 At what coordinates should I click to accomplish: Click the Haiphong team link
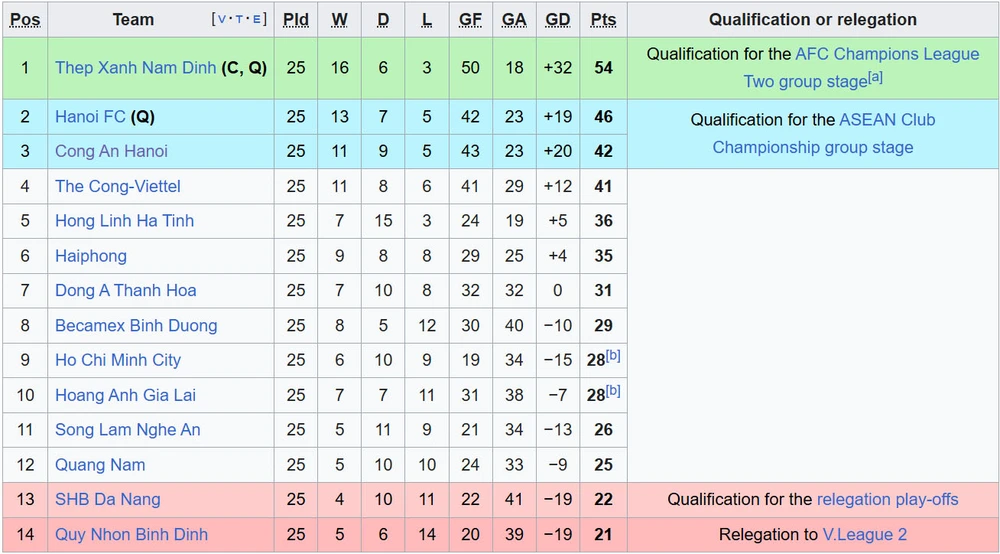(x=91, y=256)
